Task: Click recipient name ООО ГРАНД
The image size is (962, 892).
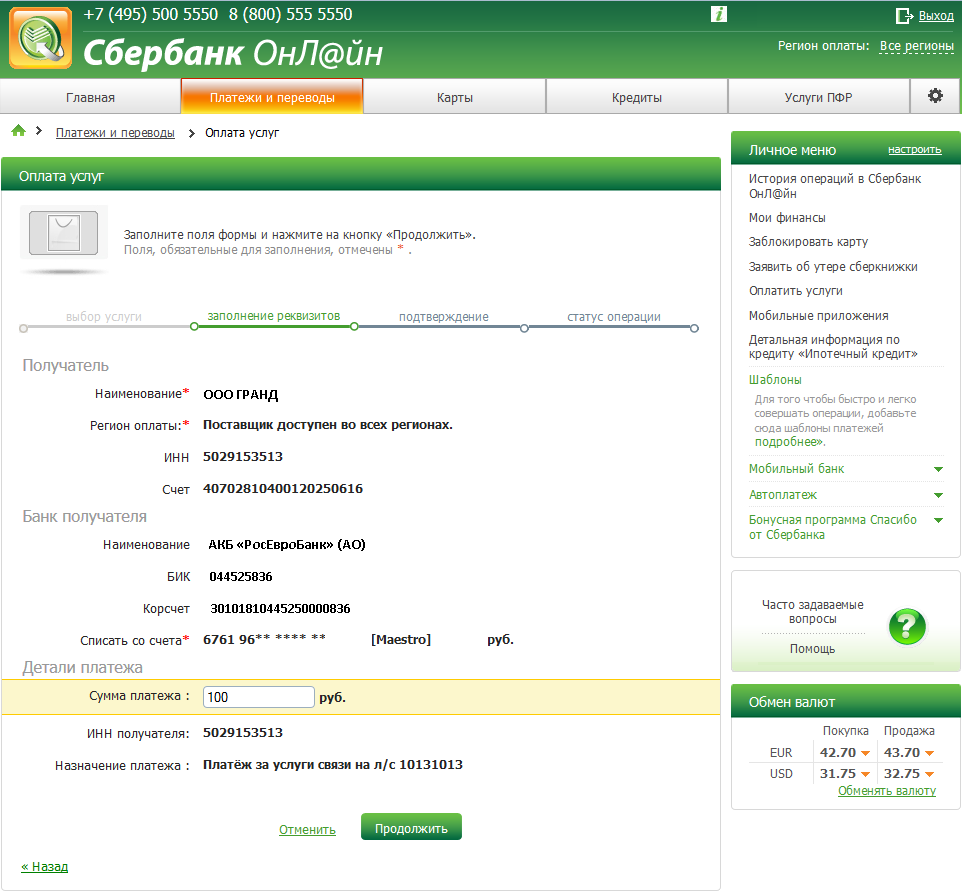Action: (x=240, y=394)
